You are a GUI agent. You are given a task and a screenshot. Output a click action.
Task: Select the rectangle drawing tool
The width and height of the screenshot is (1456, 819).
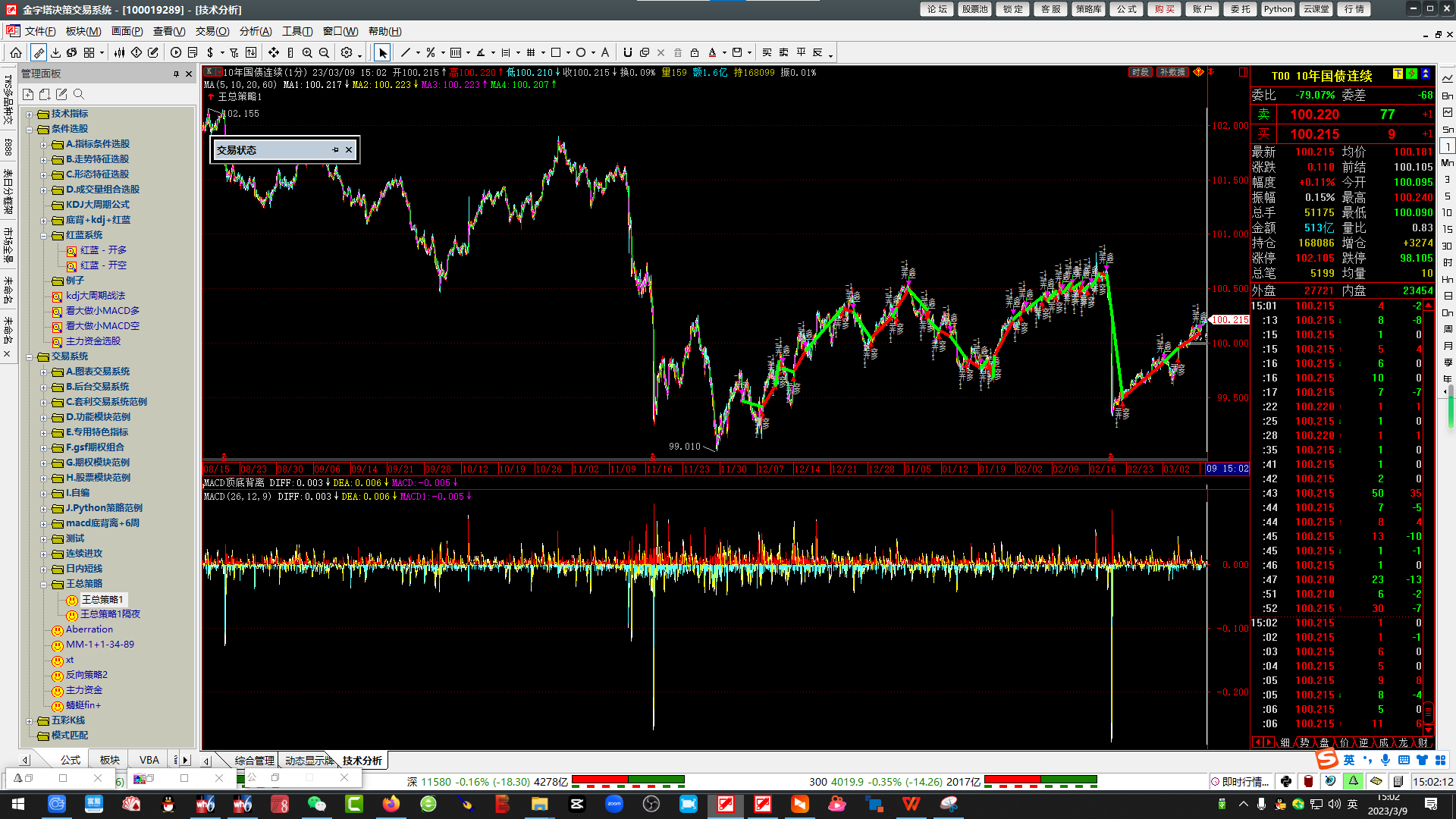556,52
